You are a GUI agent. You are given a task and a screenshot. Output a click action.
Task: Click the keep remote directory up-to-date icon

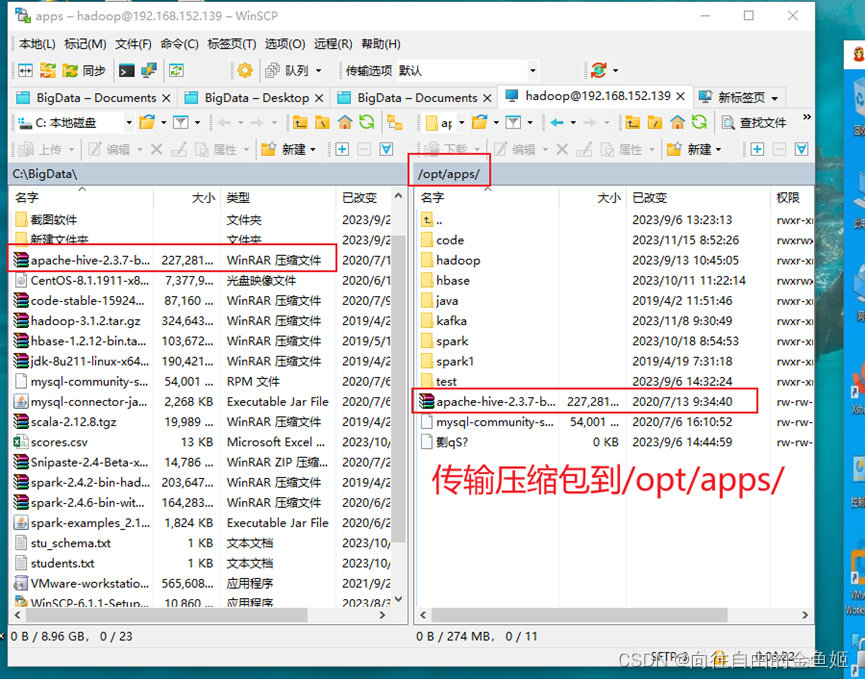click(x=176, y=71)
